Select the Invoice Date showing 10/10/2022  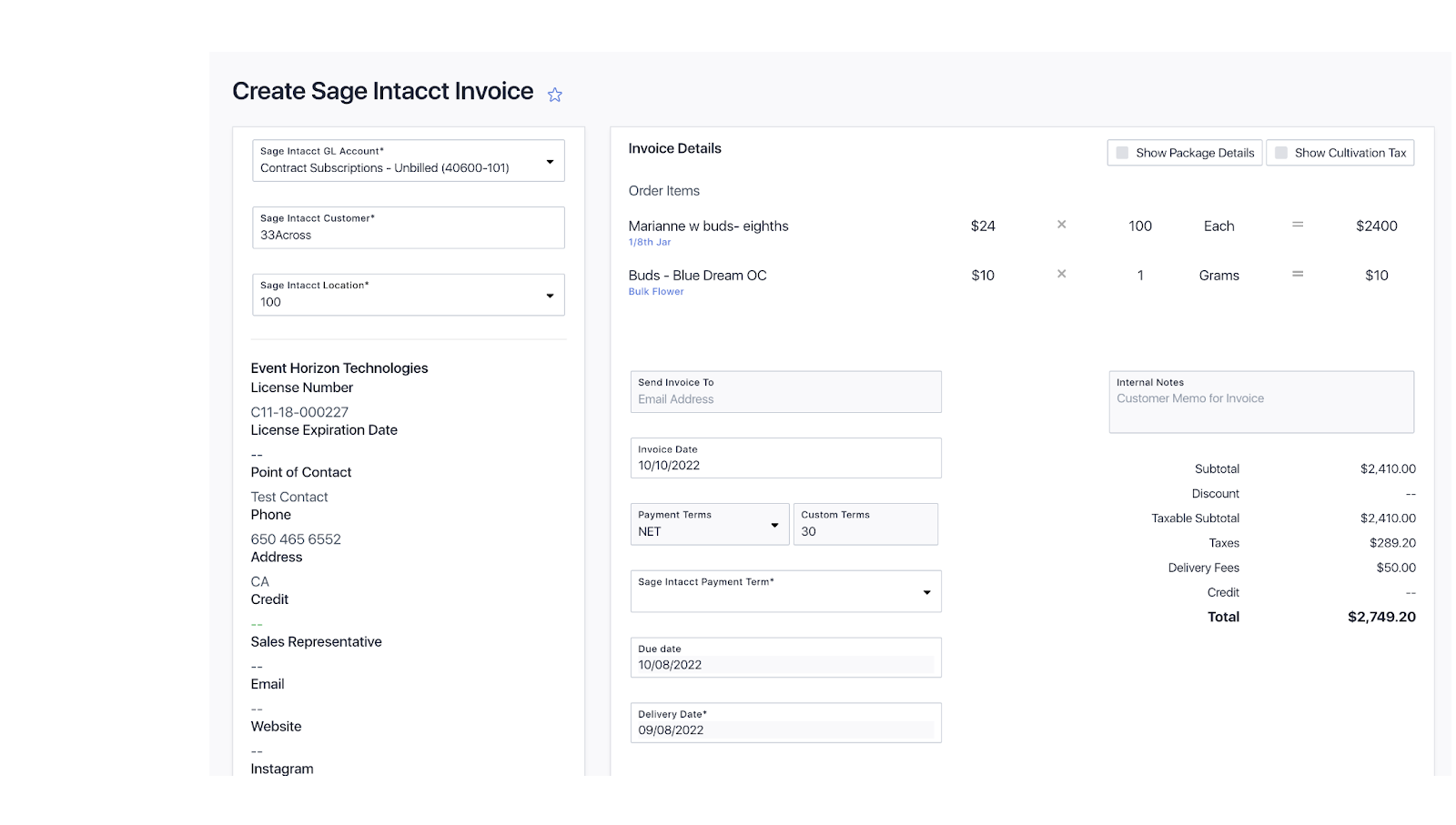coord(784,465)
